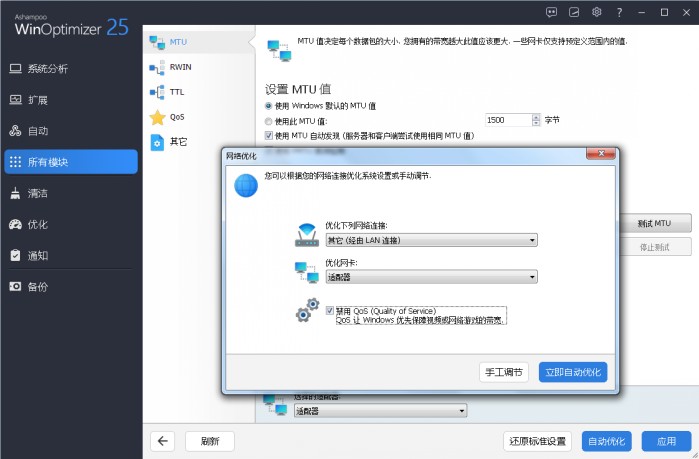Select 使用 Windows 默认的 MTU 值 radio button
The height and width of the screenshot is (459, 699).
269,106
